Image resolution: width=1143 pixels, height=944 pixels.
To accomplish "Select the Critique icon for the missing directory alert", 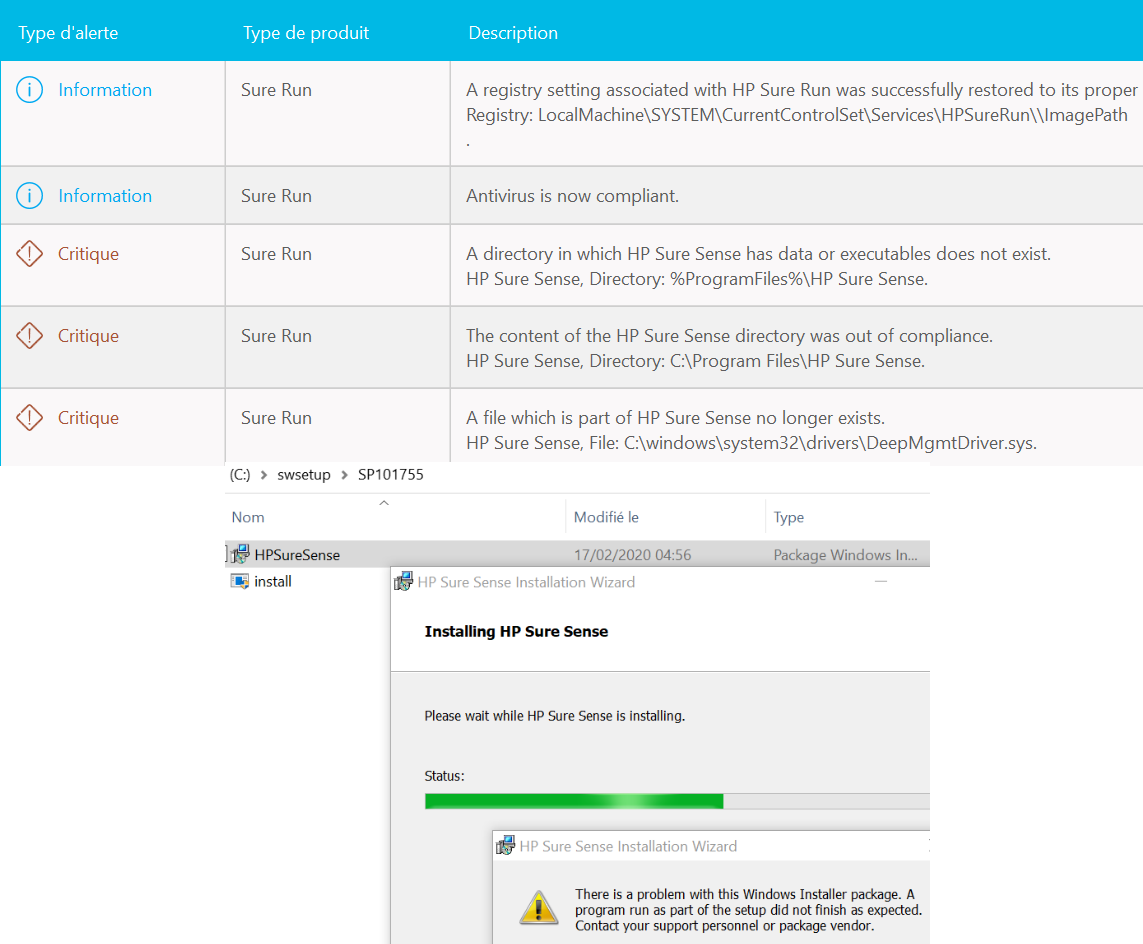I will [x=29, y=253].
